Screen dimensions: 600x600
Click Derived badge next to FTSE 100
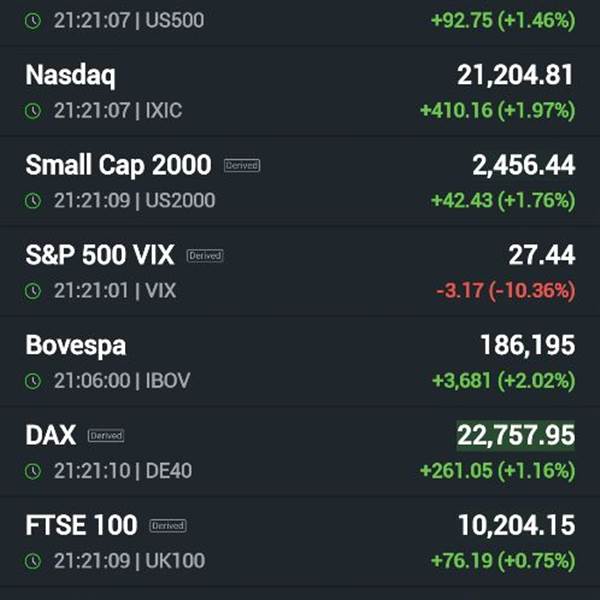tap(168, 525)
